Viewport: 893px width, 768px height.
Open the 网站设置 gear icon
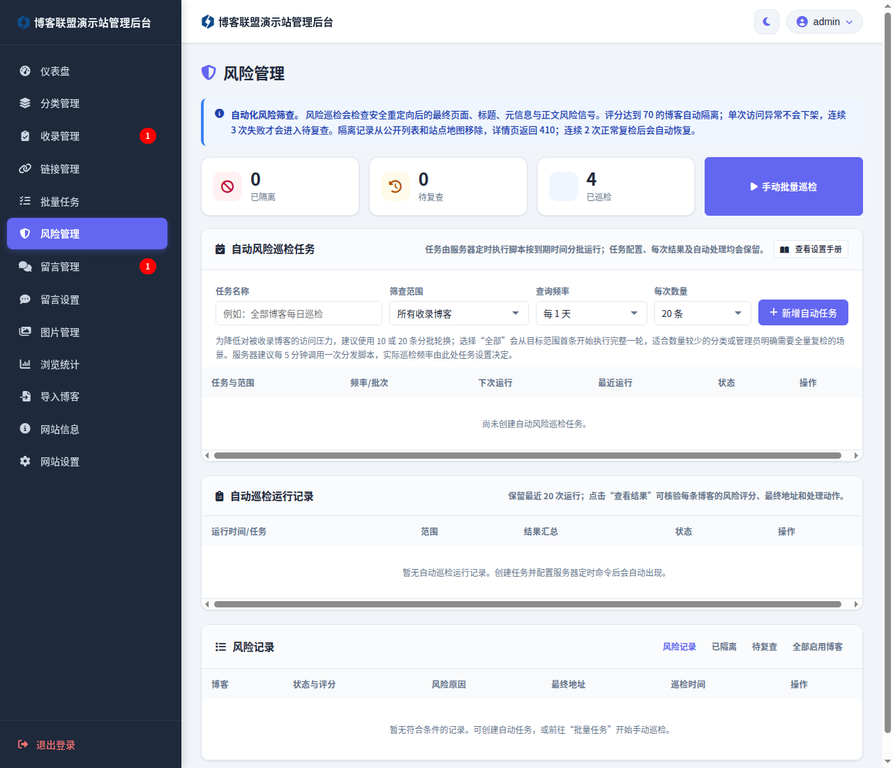point(24,461)
